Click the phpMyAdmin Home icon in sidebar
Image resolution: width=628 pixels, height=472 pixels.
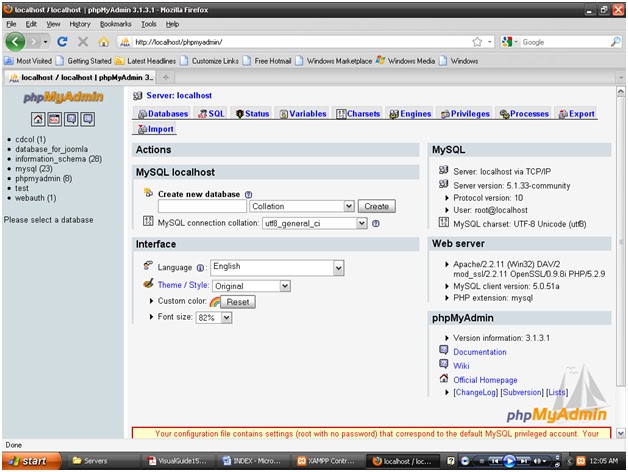pyautogui.click(x=38, y=119)
